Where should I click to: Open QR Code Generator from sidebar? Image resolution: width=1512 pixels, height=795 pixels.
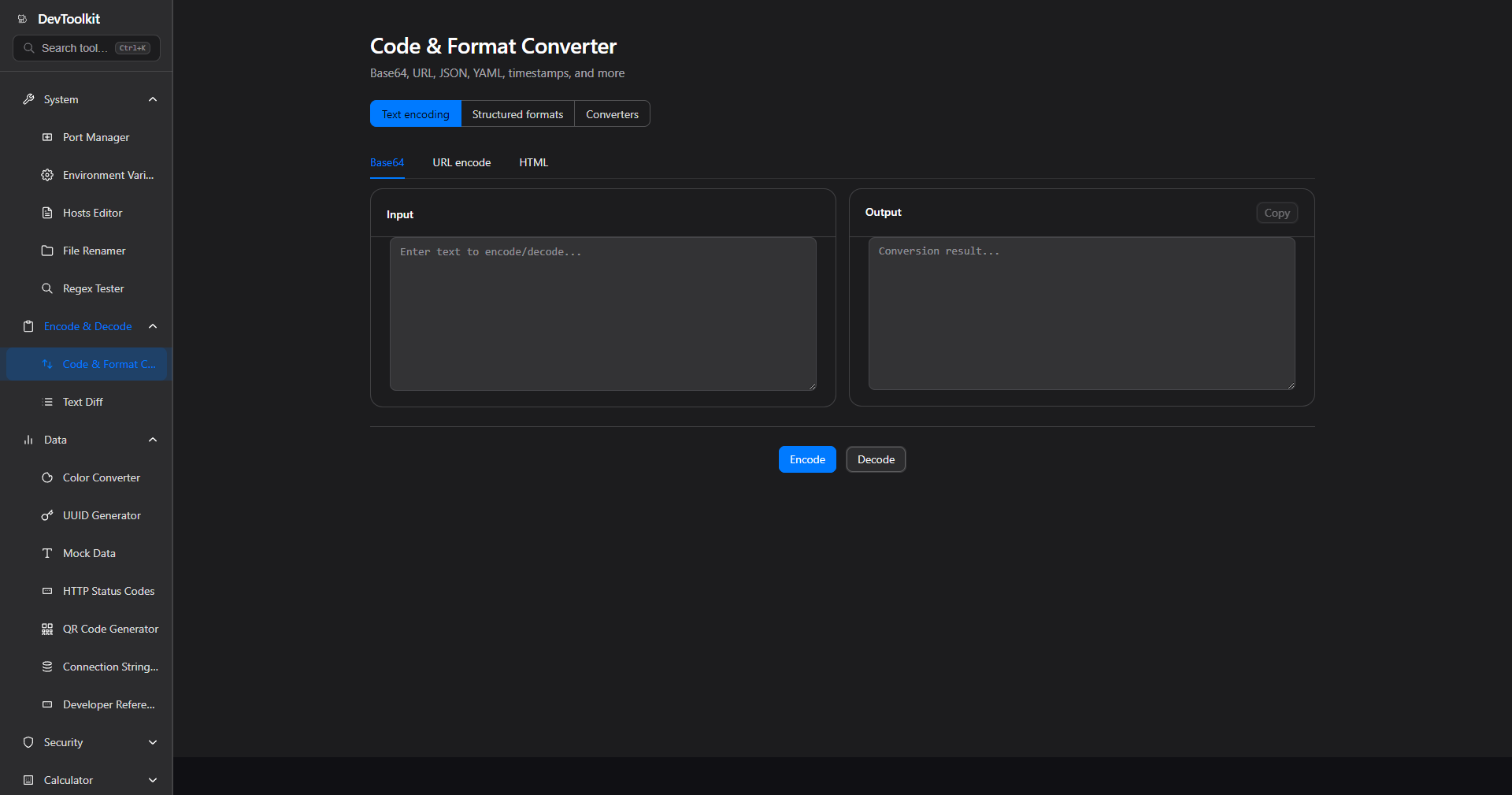(x=87, y=629)
